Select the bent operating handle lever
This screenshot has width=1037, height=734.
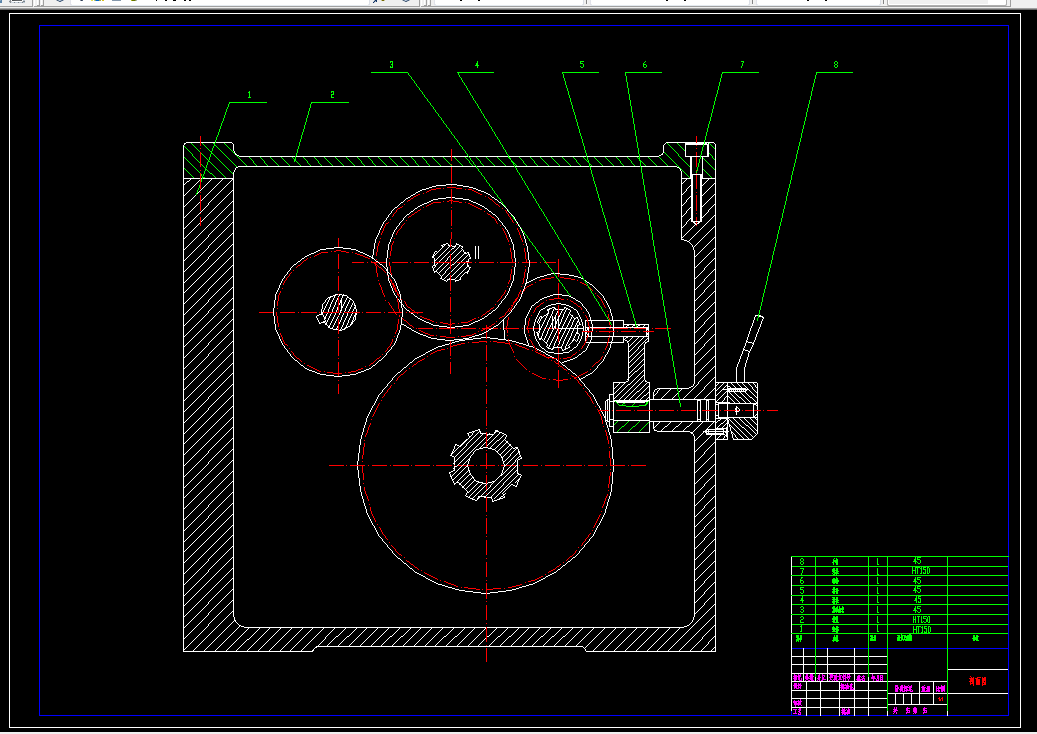click(748, 349)
